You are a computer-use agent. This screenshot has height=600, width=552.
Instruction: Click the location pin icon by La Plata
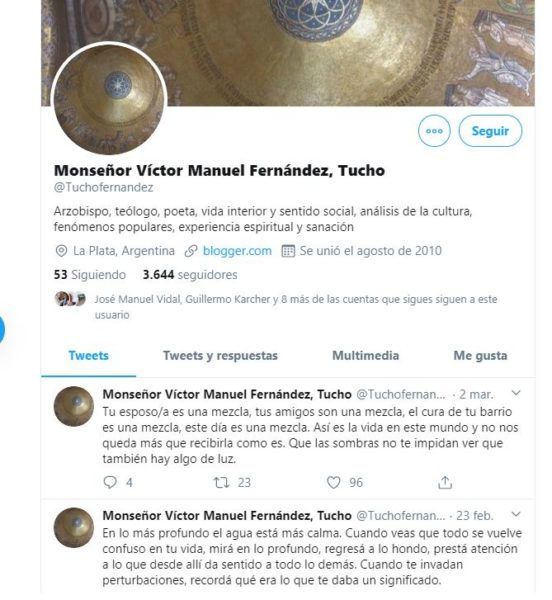(61, 251)
